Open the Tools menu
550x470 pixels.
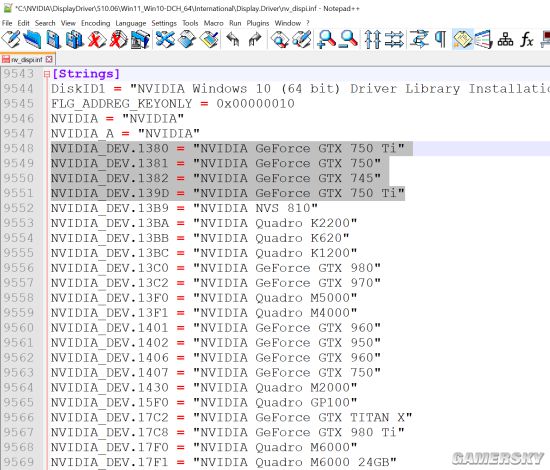[x=190, y=23]
